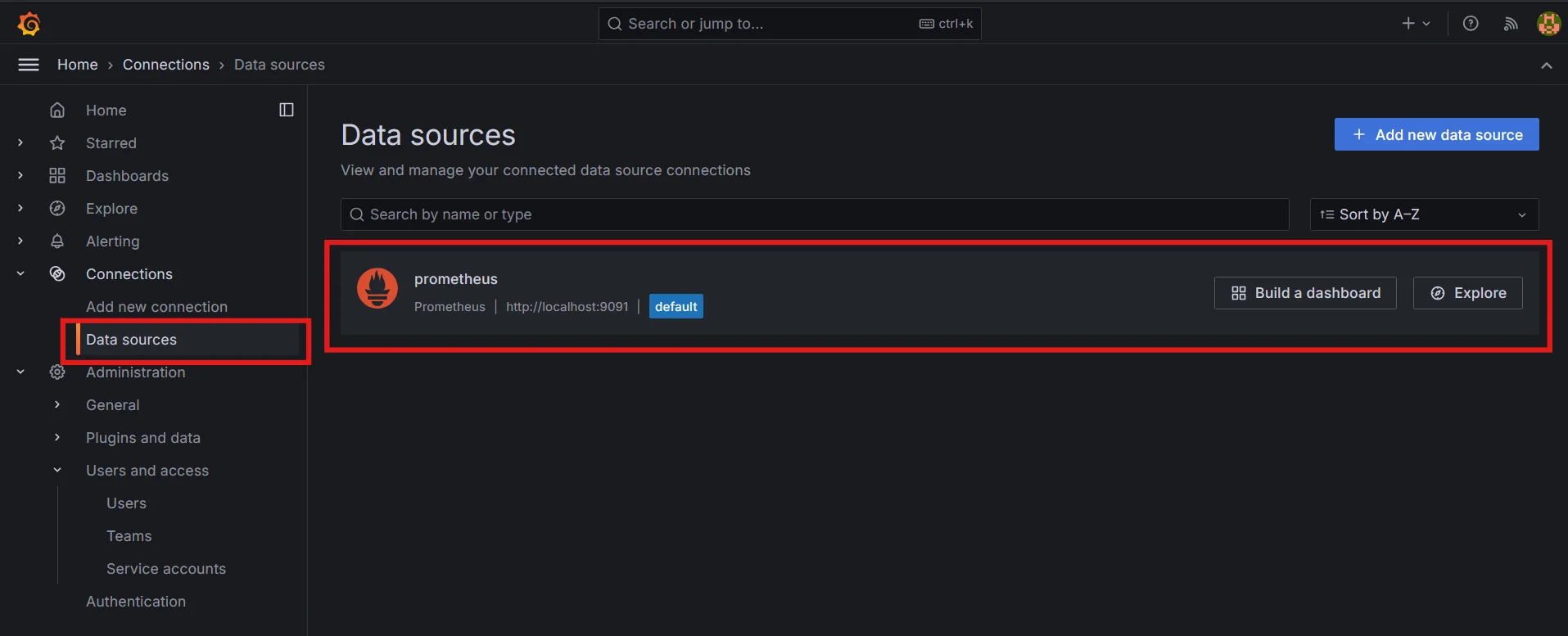Open the help question mark icon
1568x636 pixels.
pyautogui.click(x=1471, y=24)
